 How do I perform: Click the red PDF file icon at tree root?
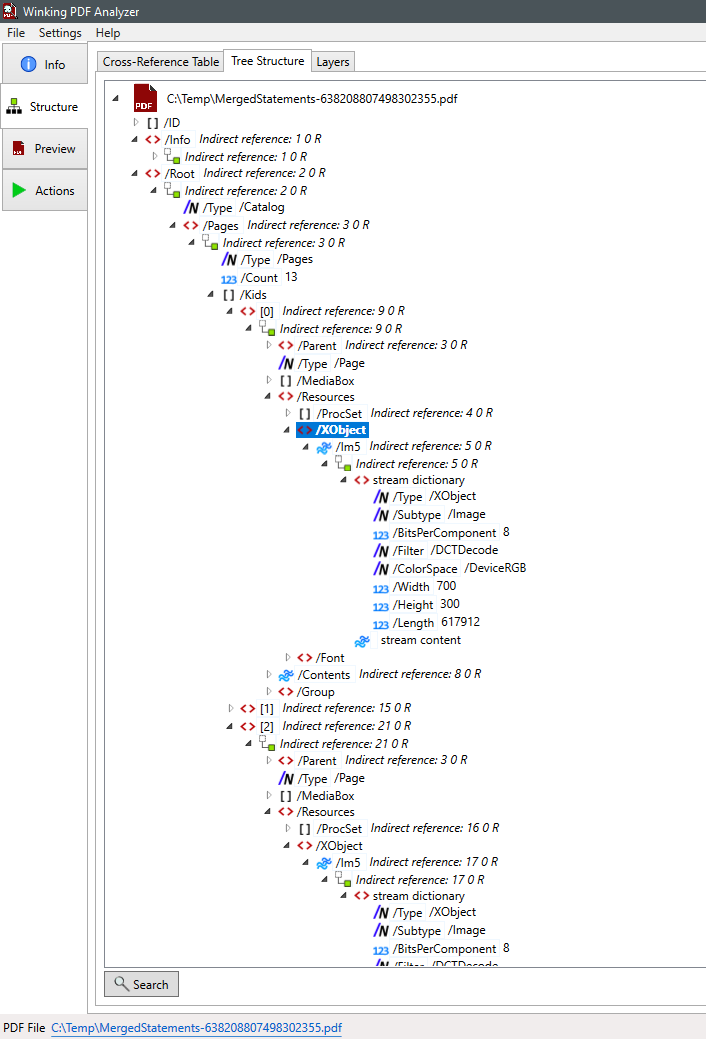click(145, 99)
